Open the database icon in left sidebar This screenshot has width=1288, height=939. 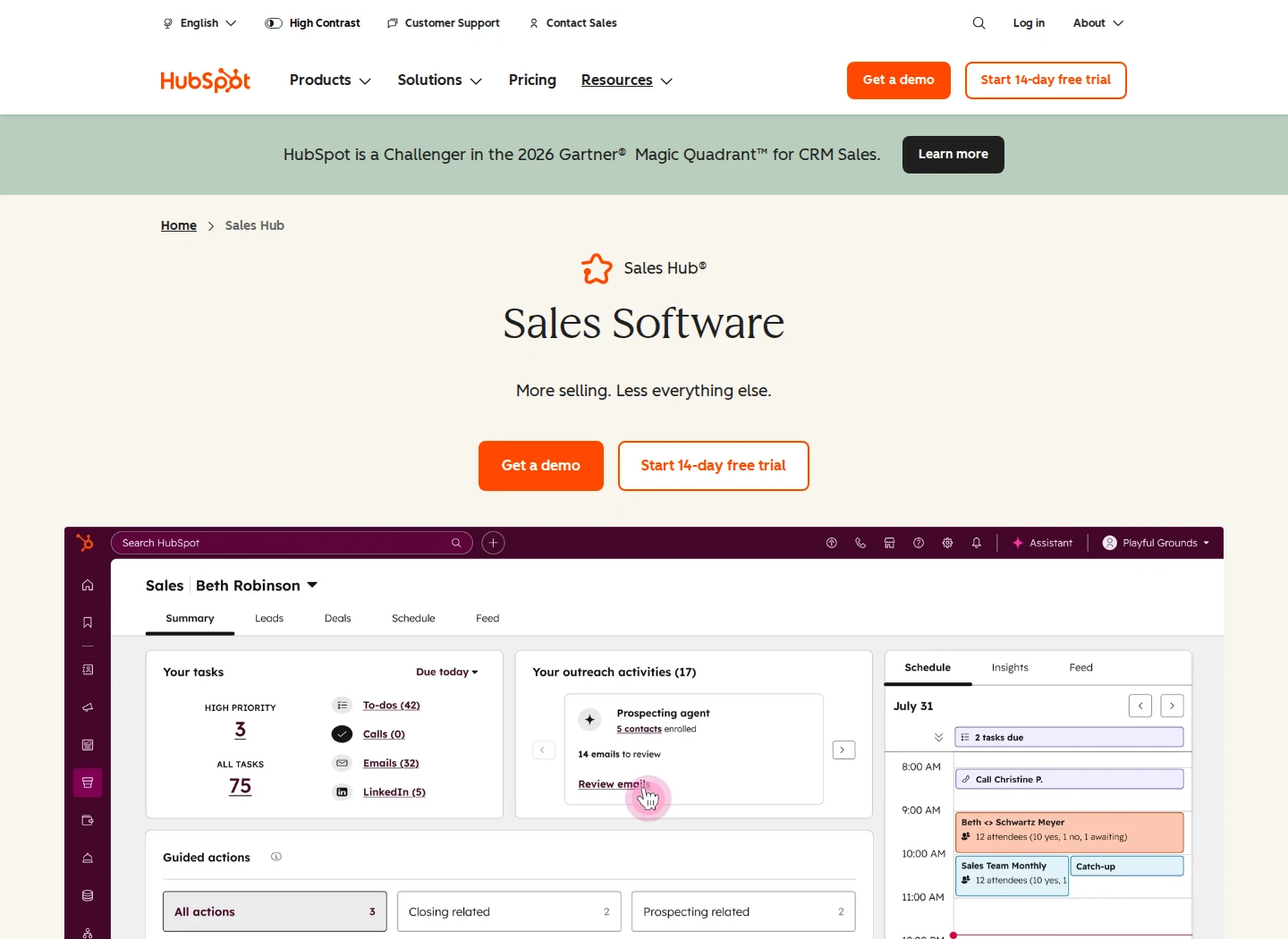[88, 895]
